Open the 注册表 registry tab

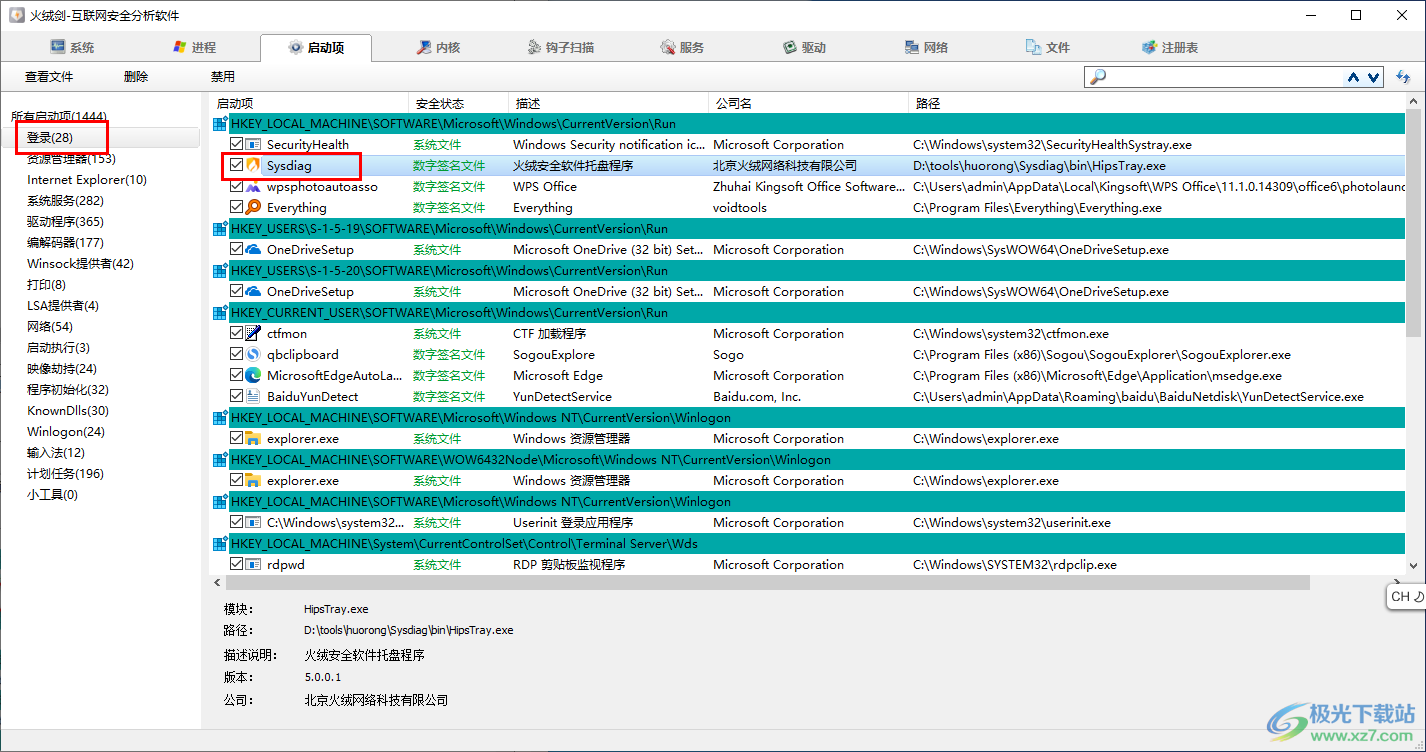click(x=1170, y=47)
